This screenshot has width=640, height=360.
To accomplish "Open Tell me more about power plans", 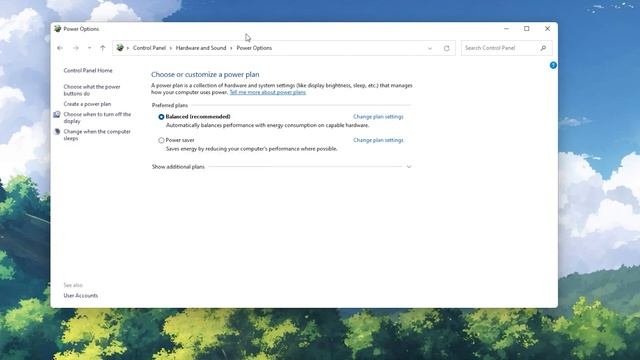I will point(267,92).
